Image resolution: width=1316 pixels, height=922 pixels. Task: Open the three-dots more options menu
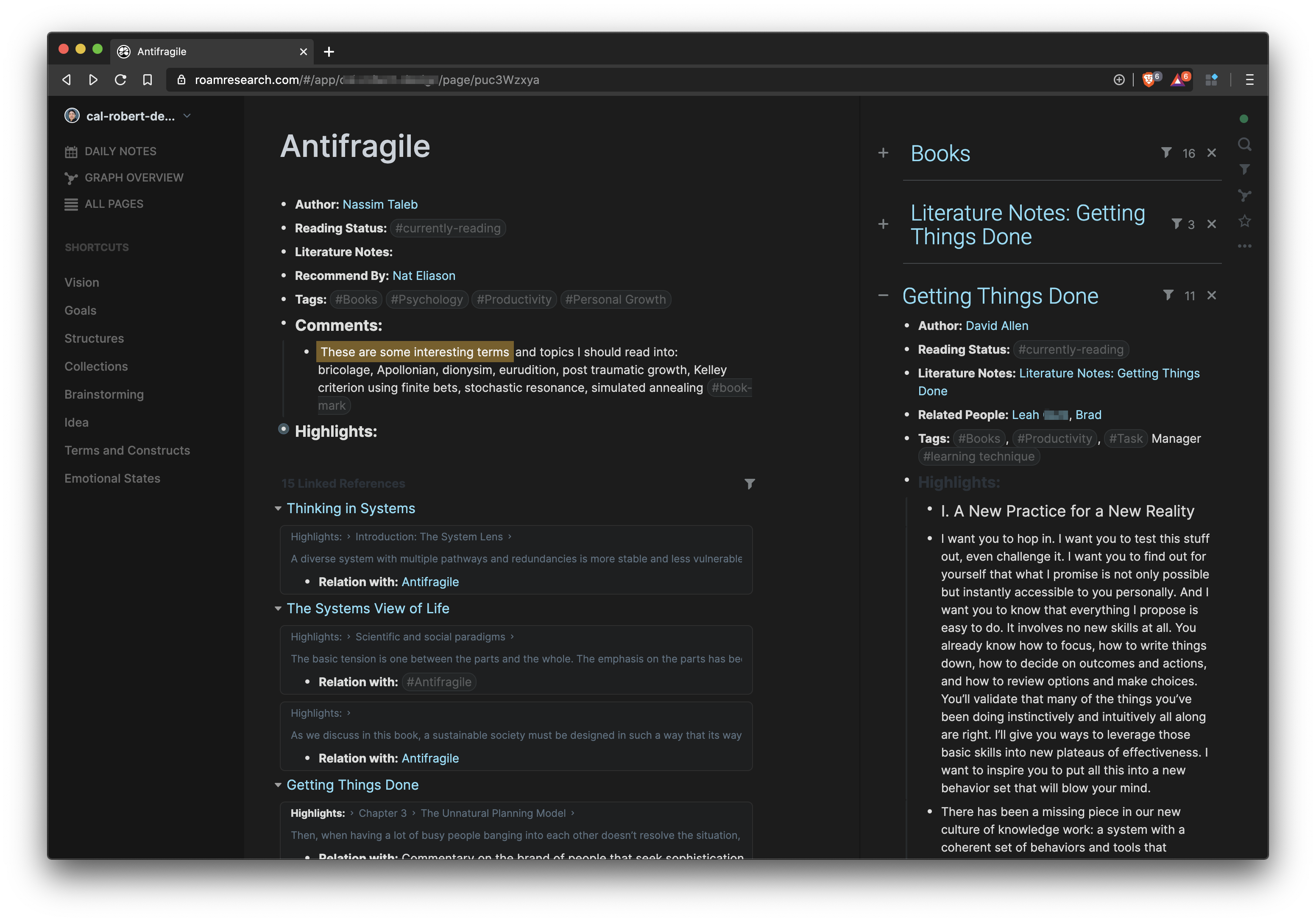pos(1244,246)
